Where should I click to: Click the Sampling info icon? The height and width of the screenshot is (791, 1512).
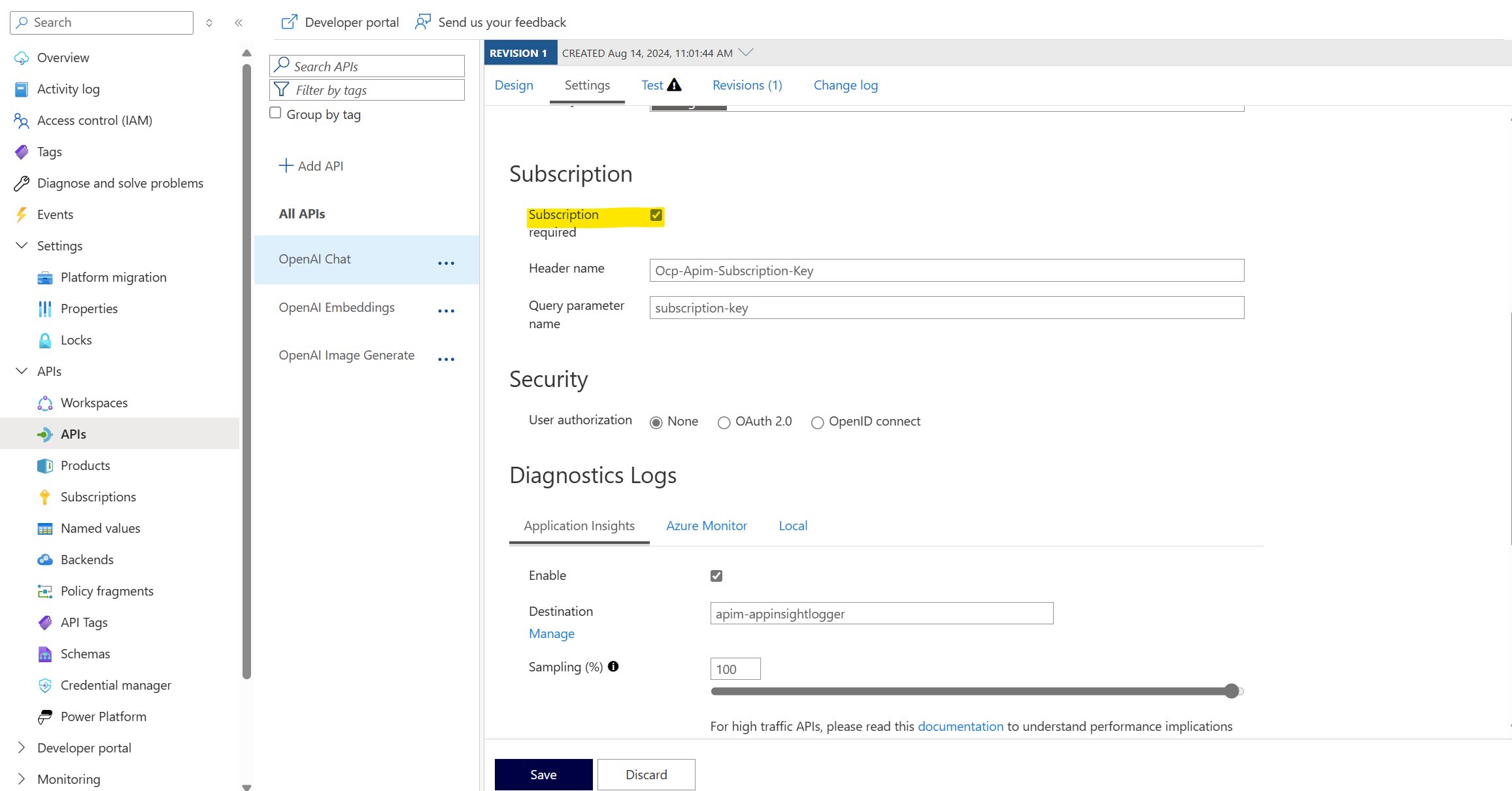click(x=613, y=666)
